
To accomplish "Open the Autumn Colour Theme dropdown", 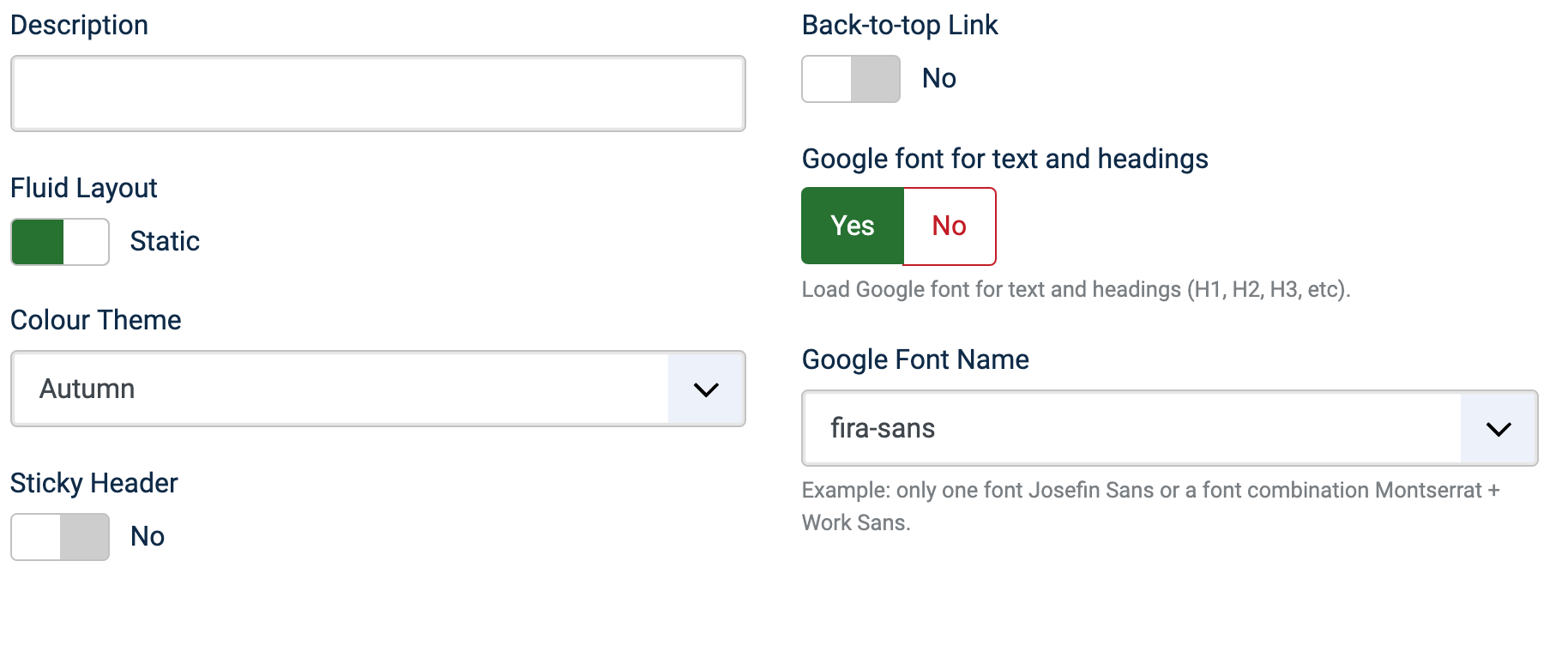I will (x=343, y=389).
